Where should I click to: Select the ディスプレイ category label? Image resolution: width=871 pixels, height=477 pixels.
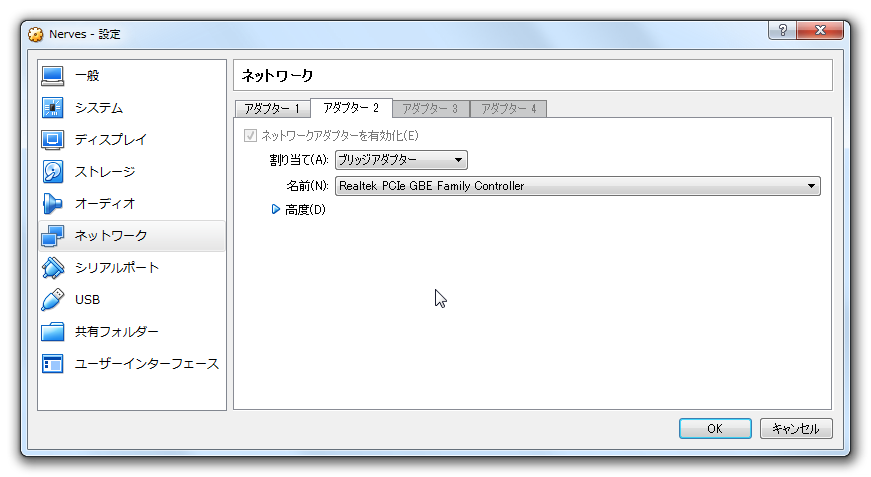tap(111, 140)
